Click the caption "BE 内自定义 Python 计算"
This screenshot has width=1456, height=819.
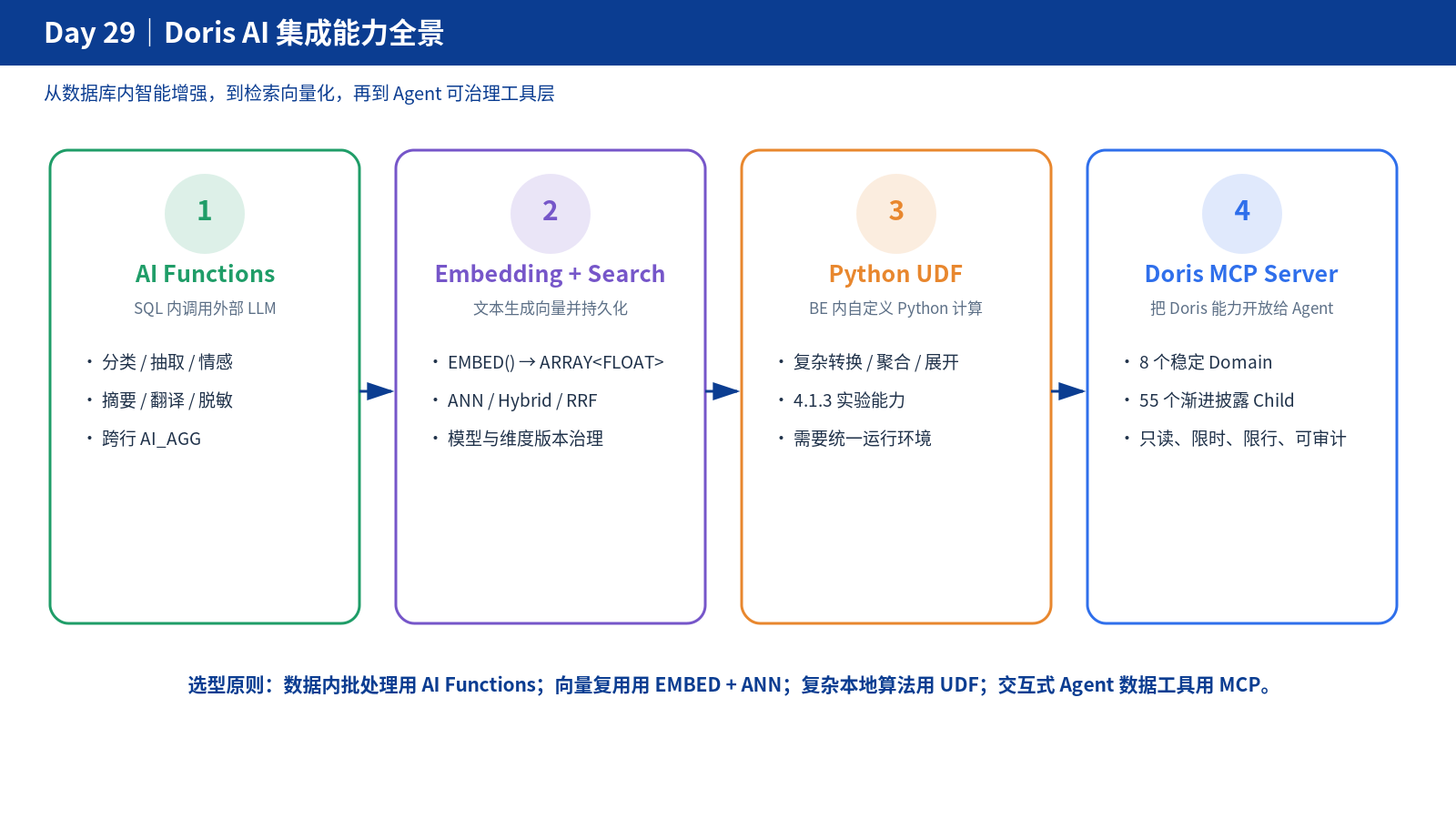pos(895,308)
